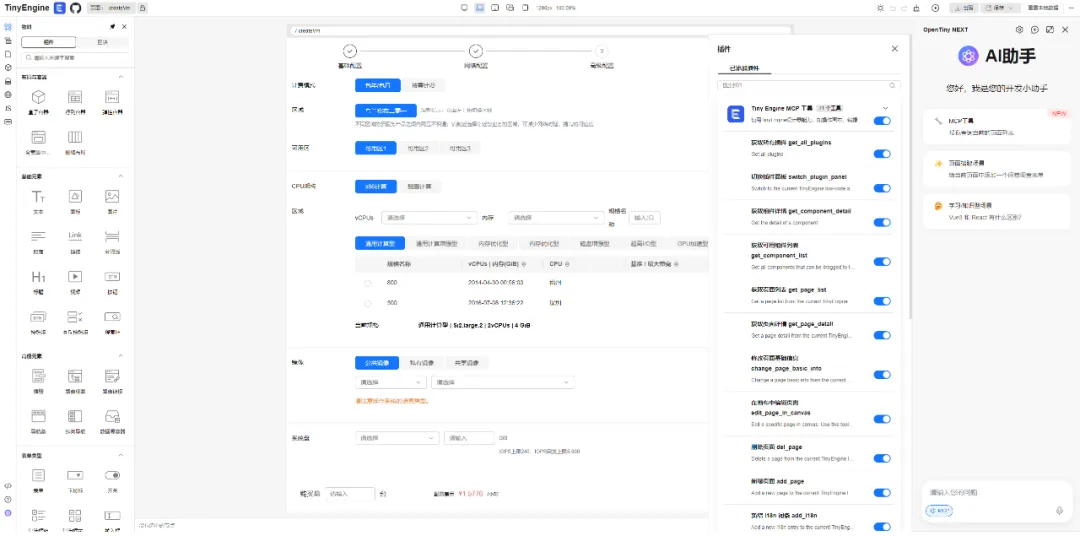Toggle change_page_basic_info tool switch
1080x536 pixels.
tap(882, 375)
